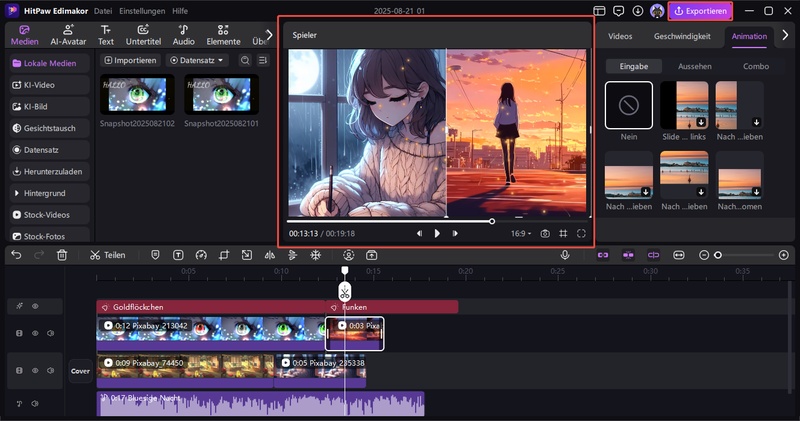Viewport: 800px width, 421px height.
Task: Toggle visibility of the effects track
Action: click(35, 306)
